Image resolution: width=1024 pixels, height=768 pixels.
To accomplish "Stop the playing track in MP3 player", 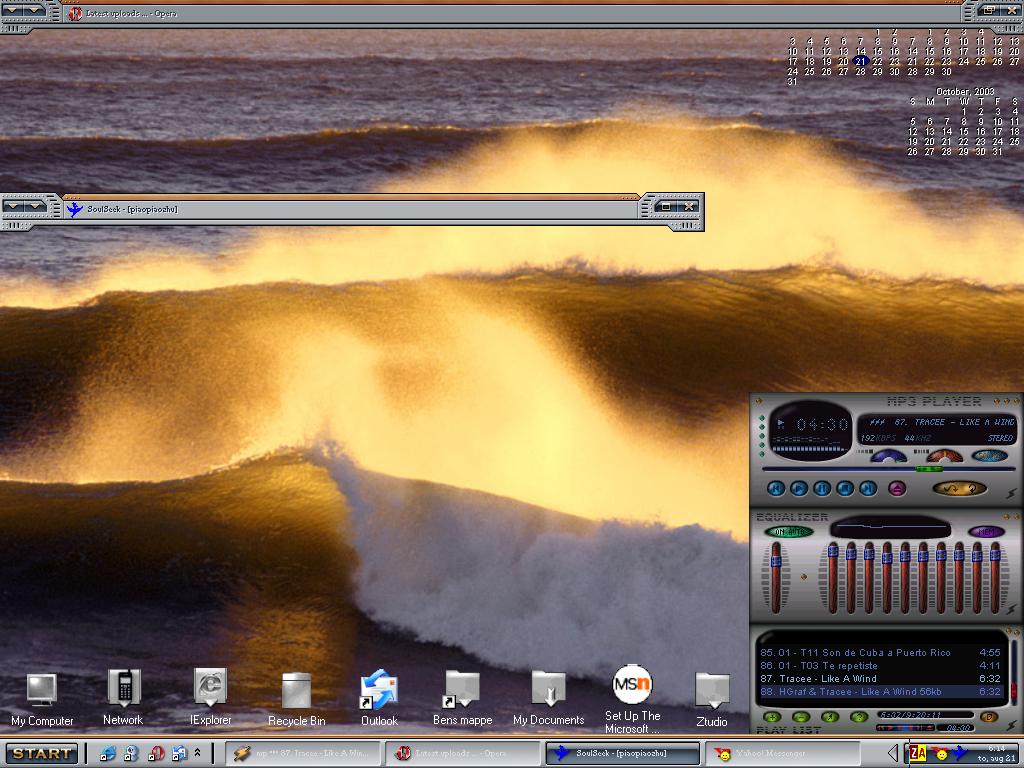I will 845,488.
